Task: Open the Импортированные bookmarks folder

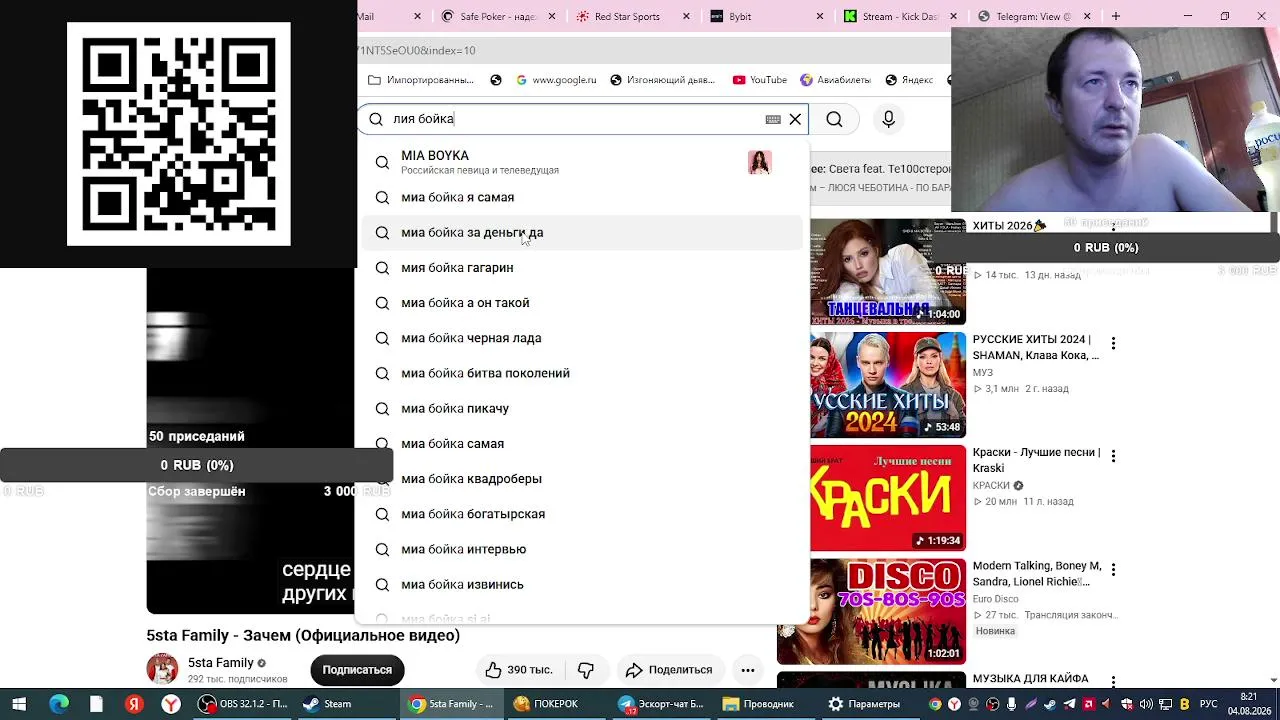Action: [421, 80]
